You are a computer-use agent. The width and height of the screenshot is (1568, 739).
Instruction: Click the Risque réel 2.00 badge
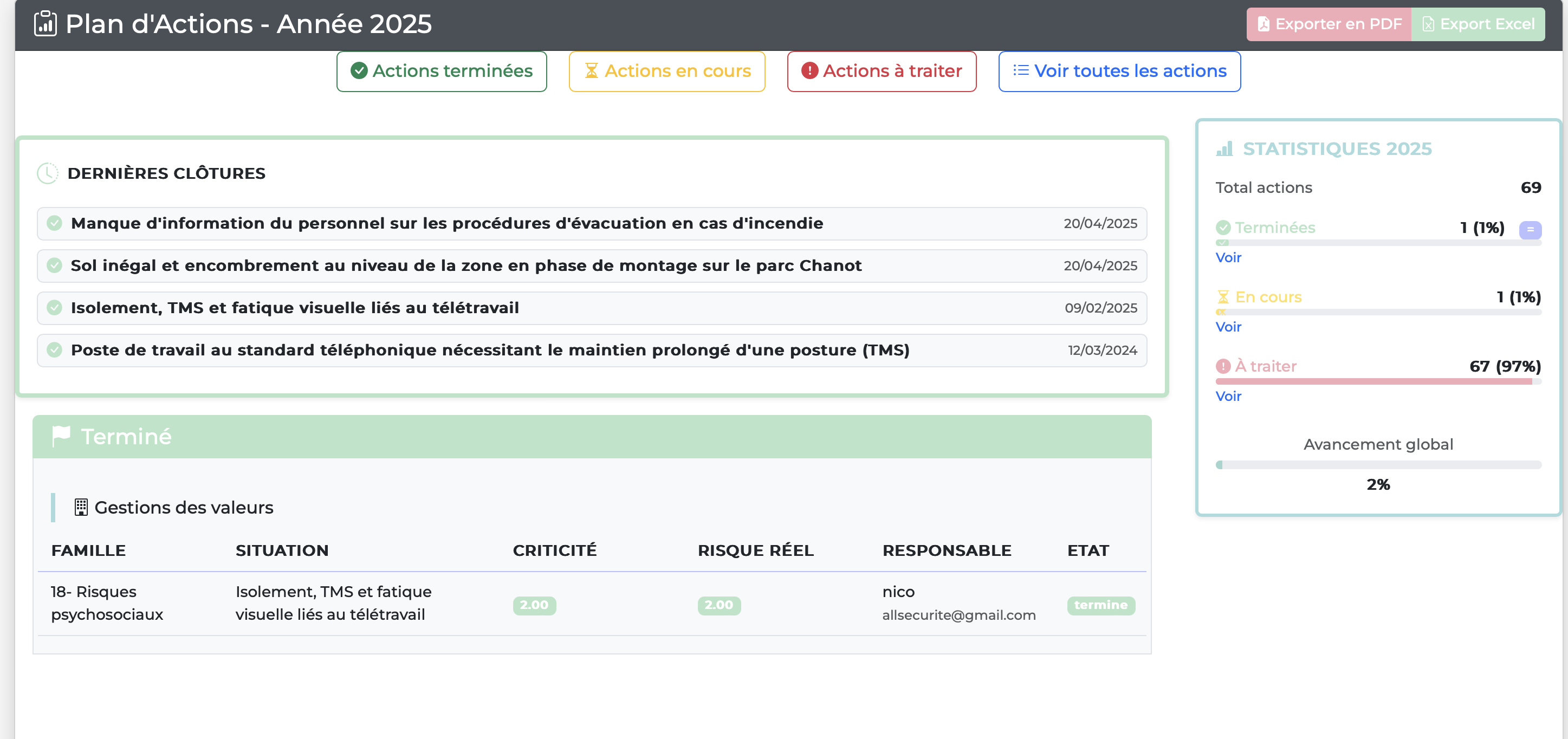[719, 605]
